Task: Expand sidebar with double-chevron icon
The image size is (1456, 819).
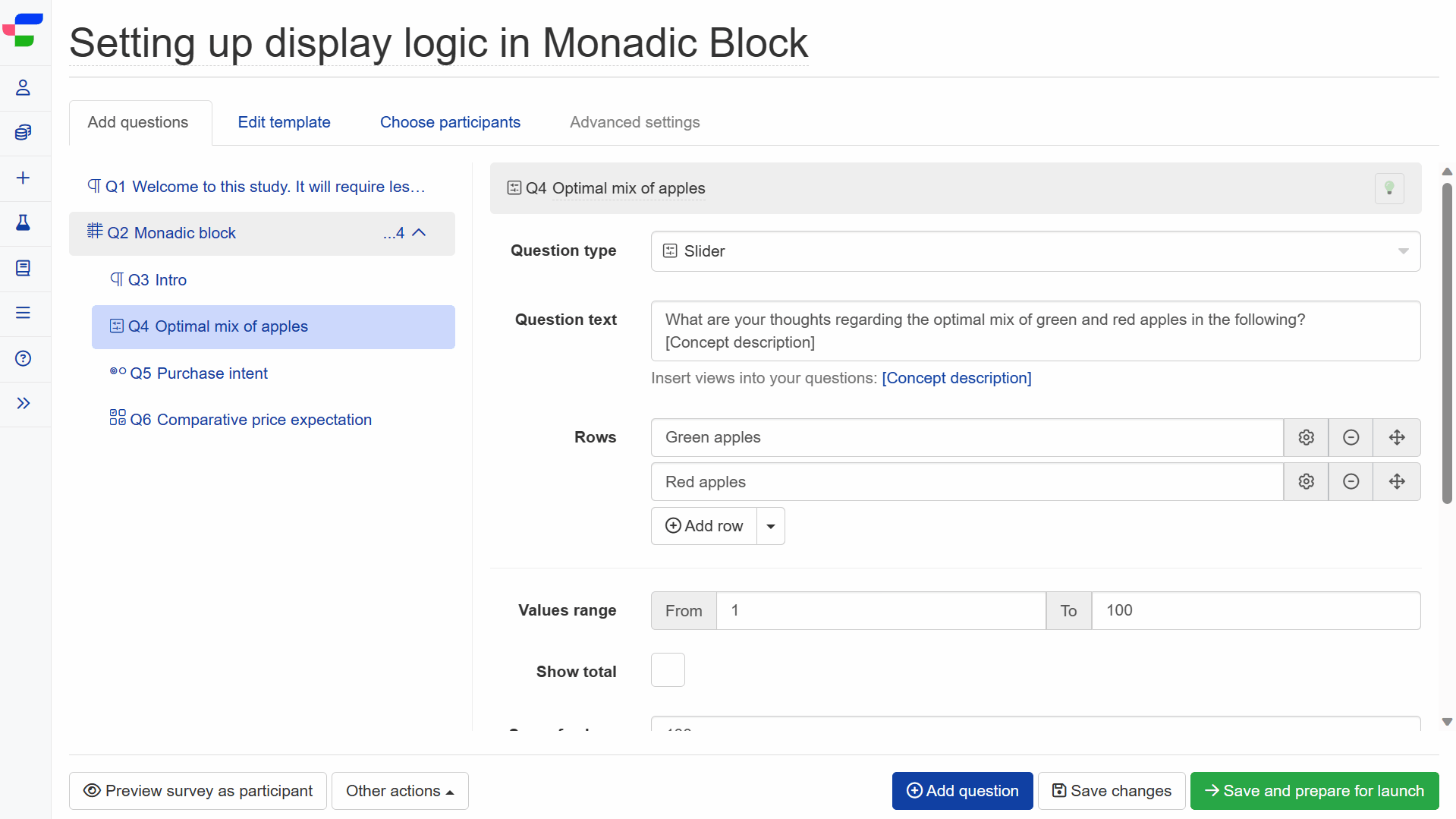Action: coord(24,403)
